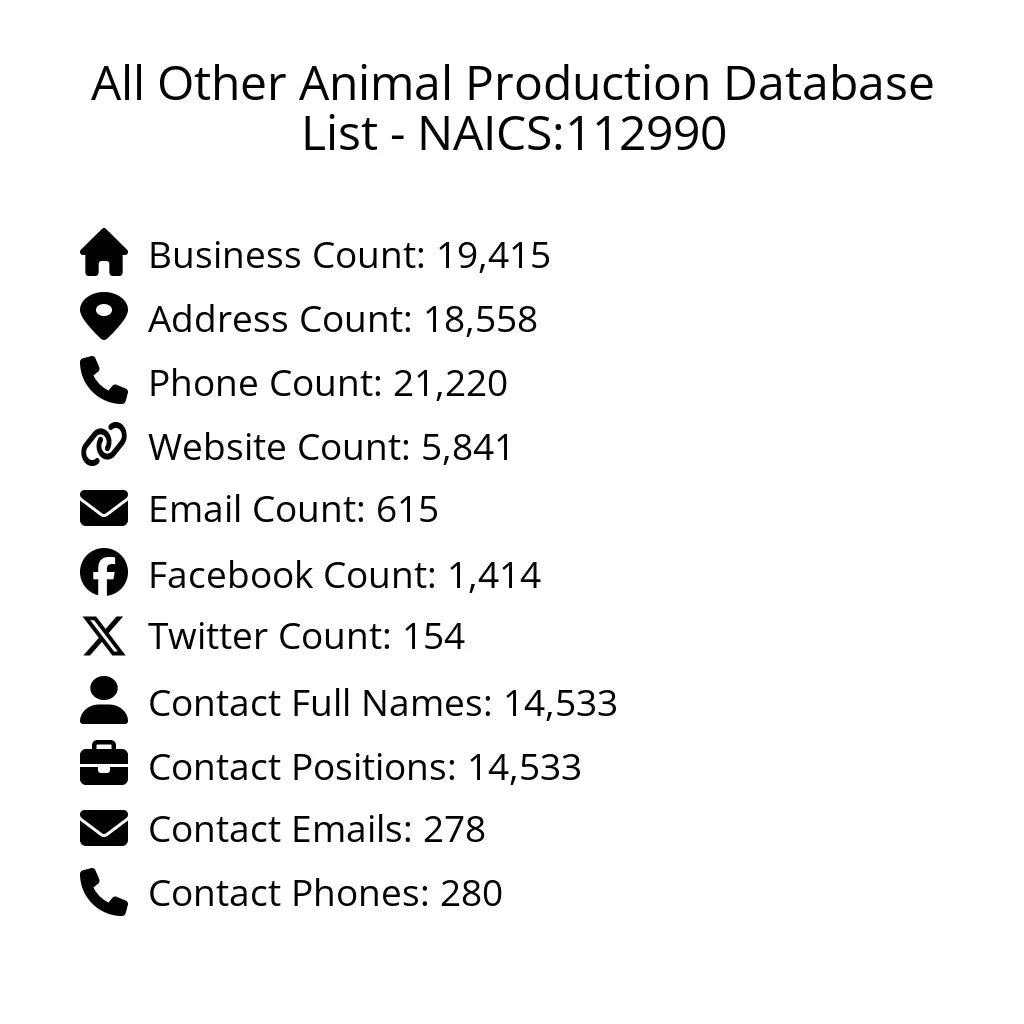The width and height of the screenshot is (1024, 1024).
Task: Click the location pin icon
Action: tap(104, 317)
